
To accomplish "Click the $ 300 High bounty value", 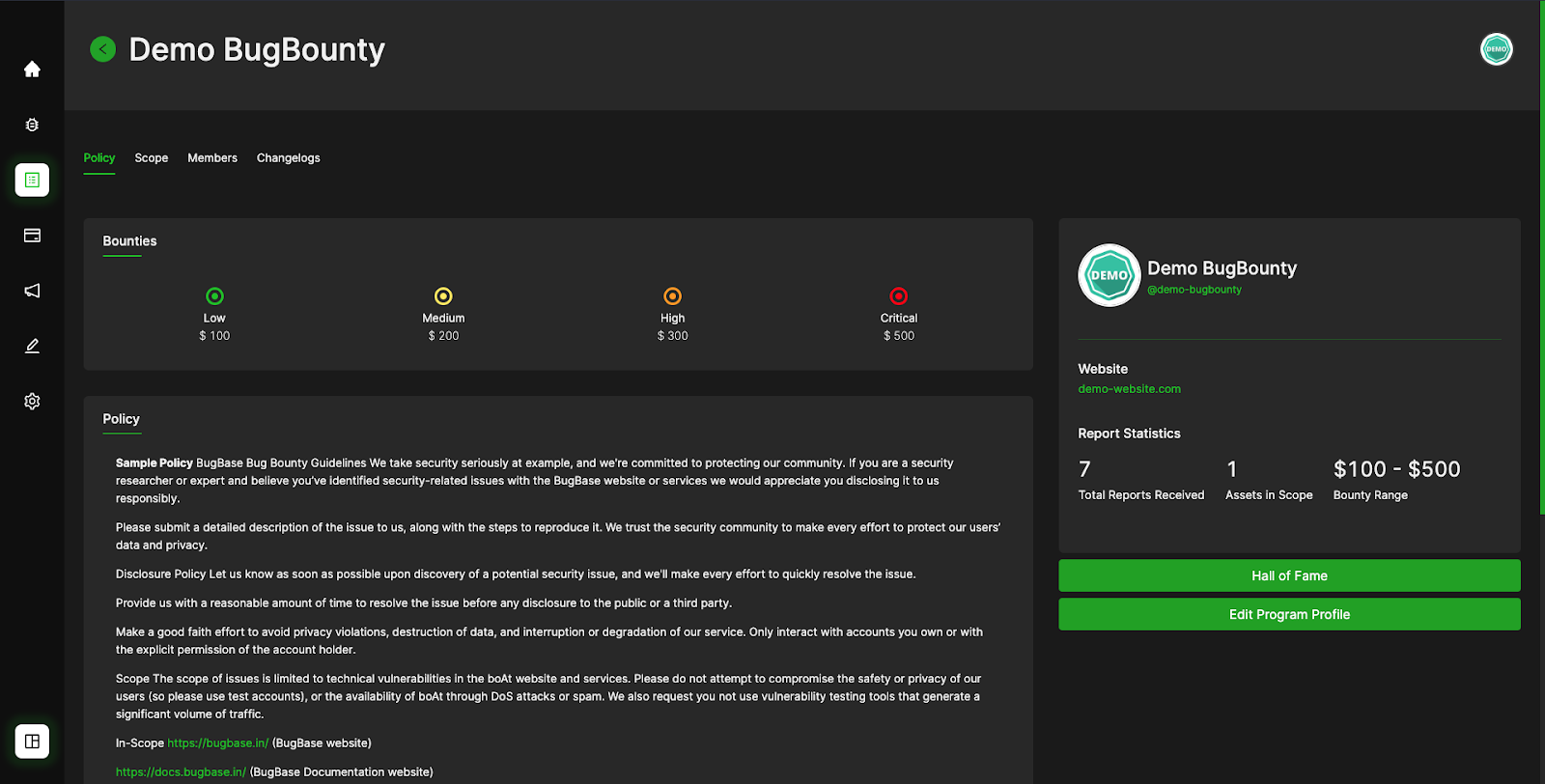I will click(x=673, y=336).
